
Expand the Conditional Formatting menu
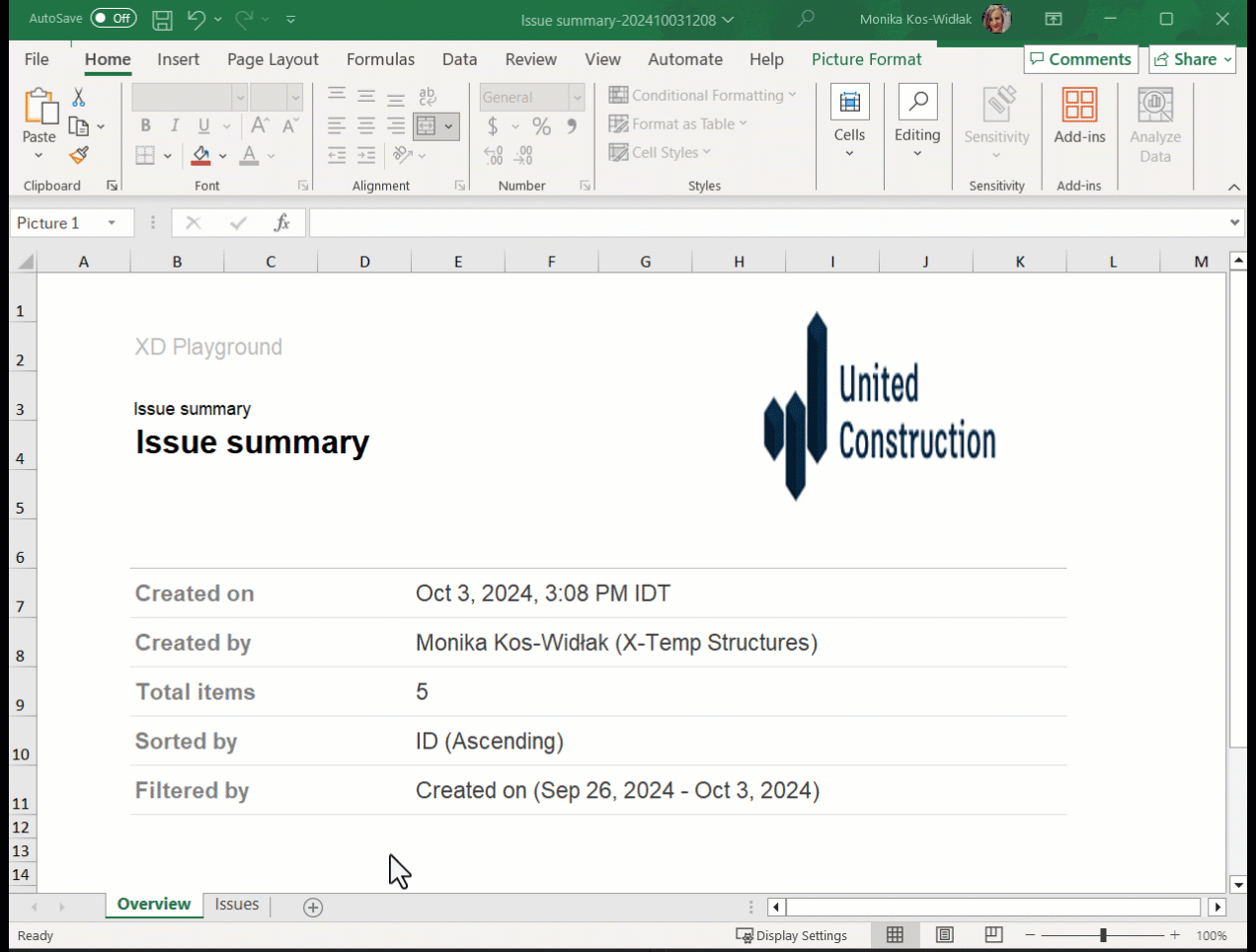coord(703,95)
